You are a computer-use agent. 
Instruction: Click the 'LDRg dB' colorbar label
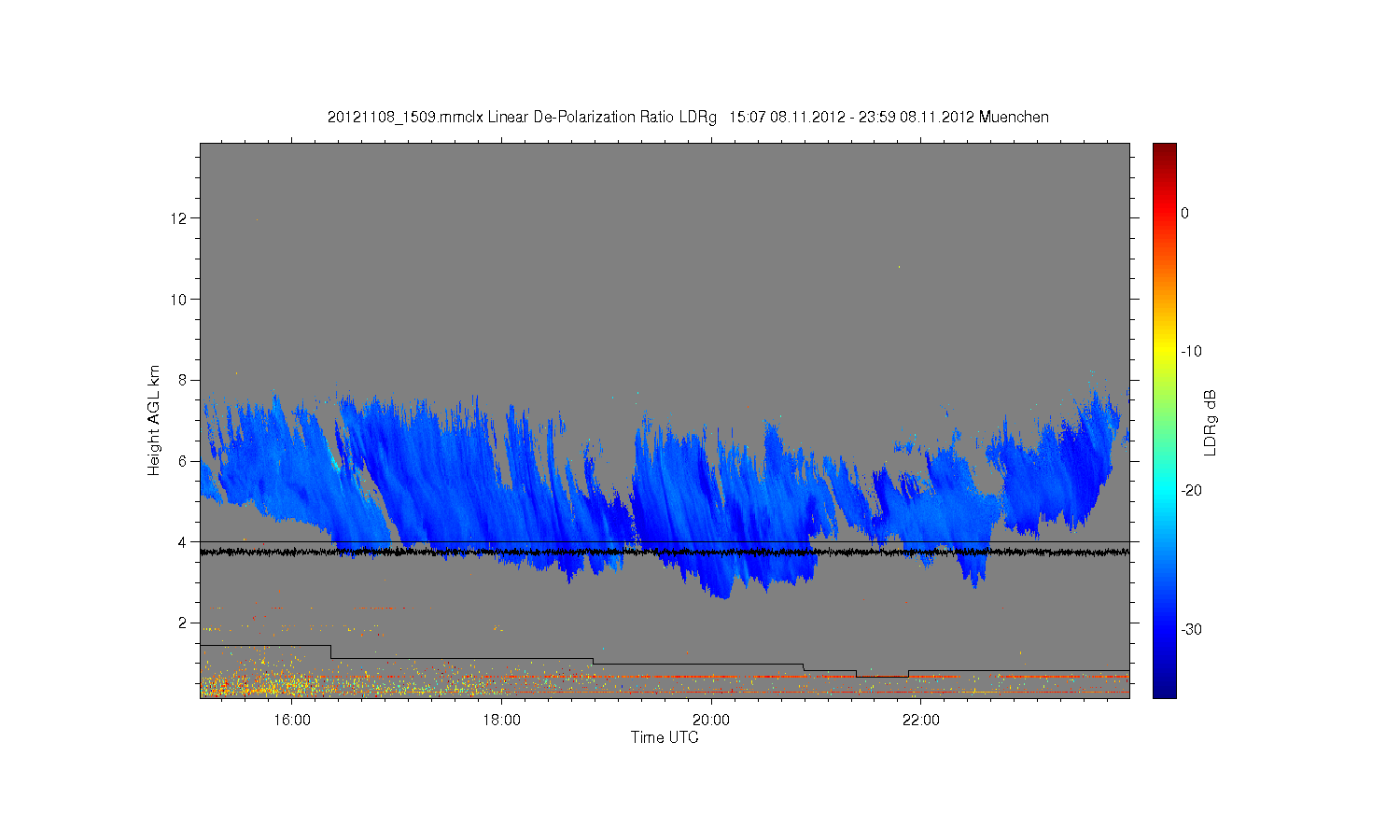point(1211,422)
